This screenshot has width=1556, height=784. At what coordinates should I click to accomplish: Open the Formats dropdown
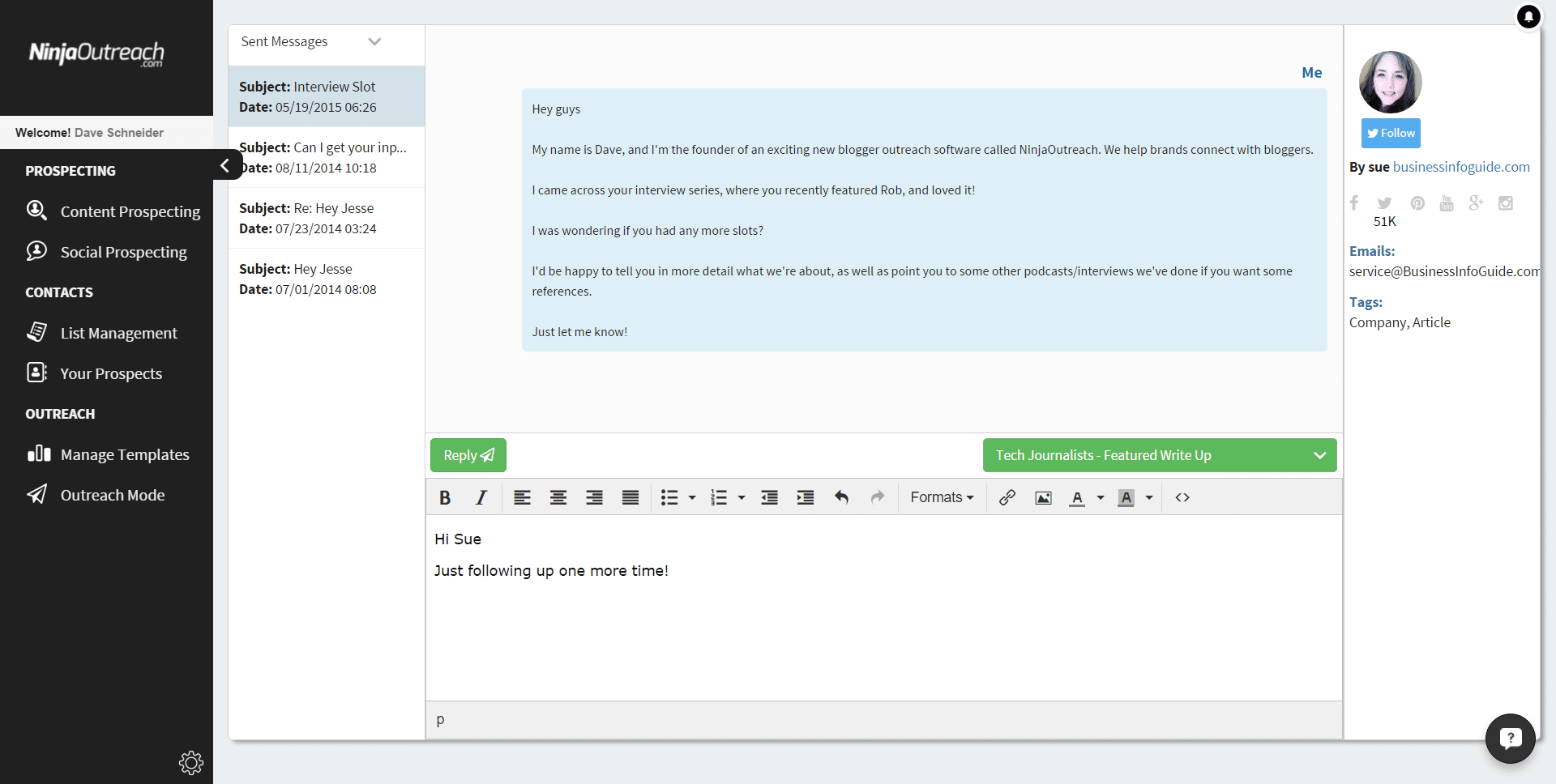(941, 497)
